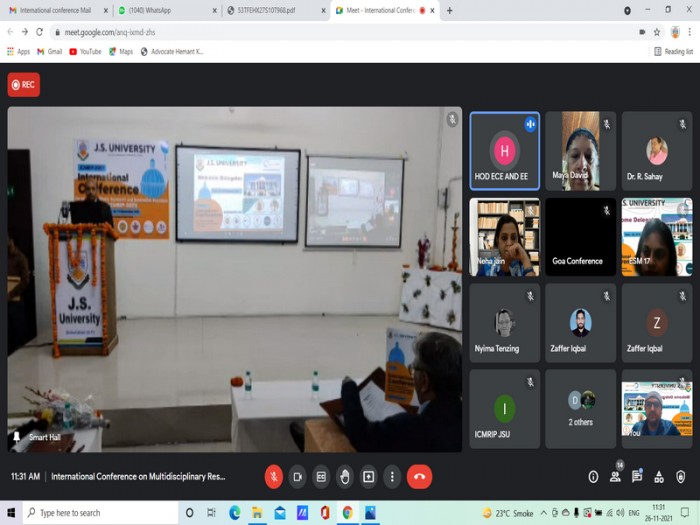Open meeting details info icon
The height and width of the screenshot is (525, 700).
pos(593,477)
